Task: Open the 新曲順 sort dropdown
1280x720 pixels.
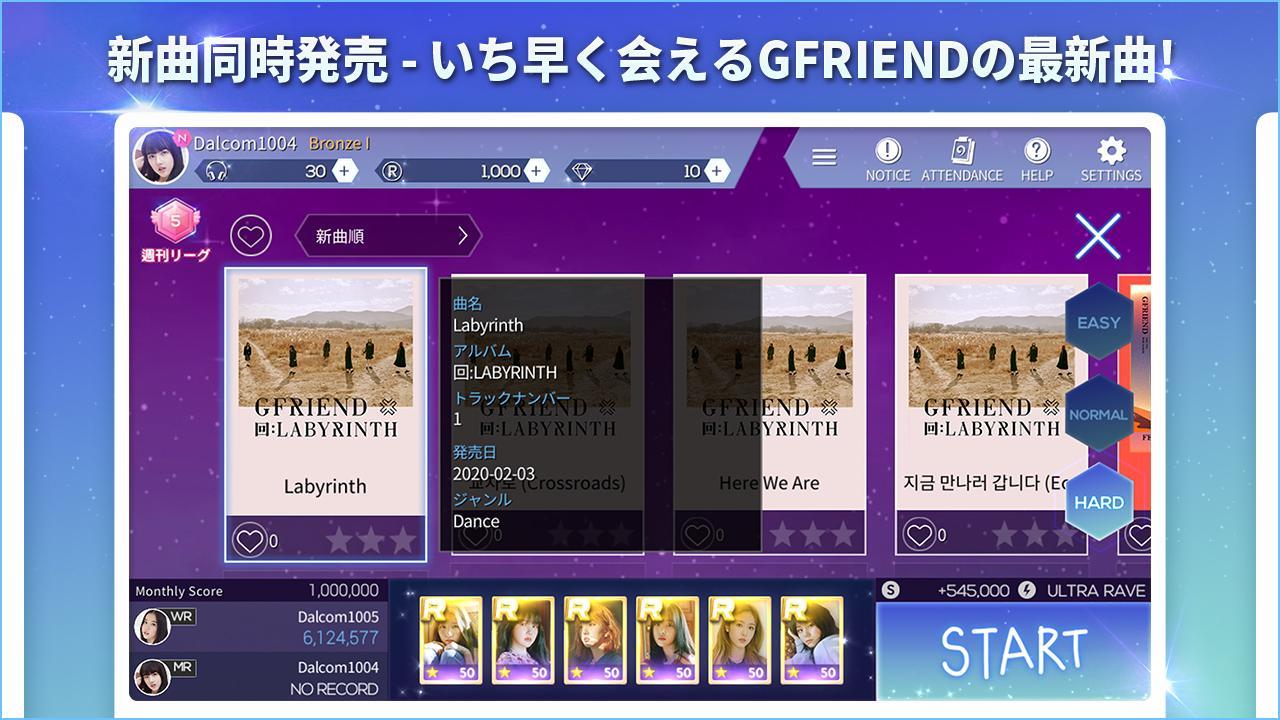Action: pos(388,236)
